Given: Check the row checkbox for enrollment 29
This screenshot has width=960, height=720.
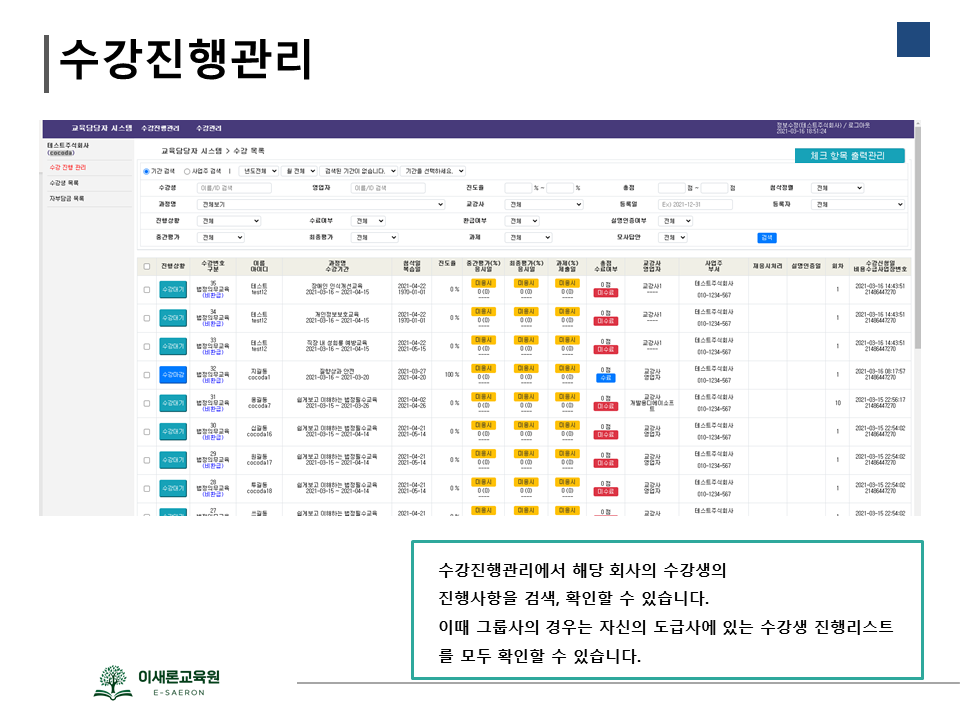Looking at the screenshot, I should [x=146, y=460].
